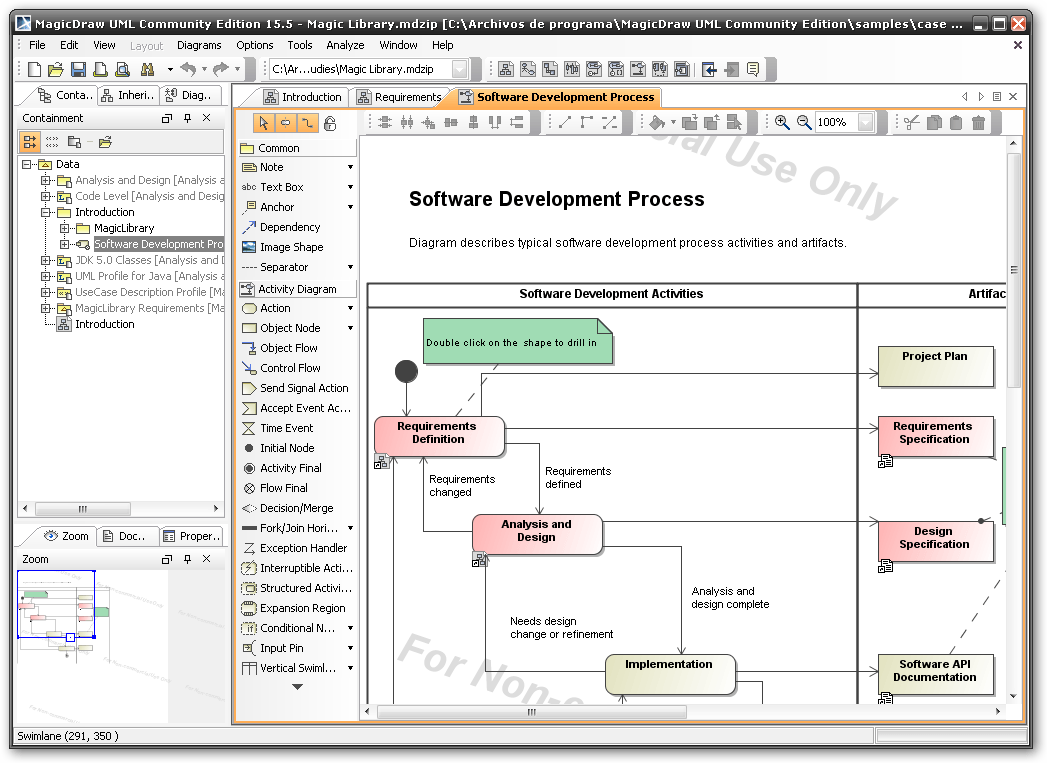Viewport: 1047px width, 763px height.
Task: Open the zoom percentage 100% dropdown
Action: tap(865, 122)
